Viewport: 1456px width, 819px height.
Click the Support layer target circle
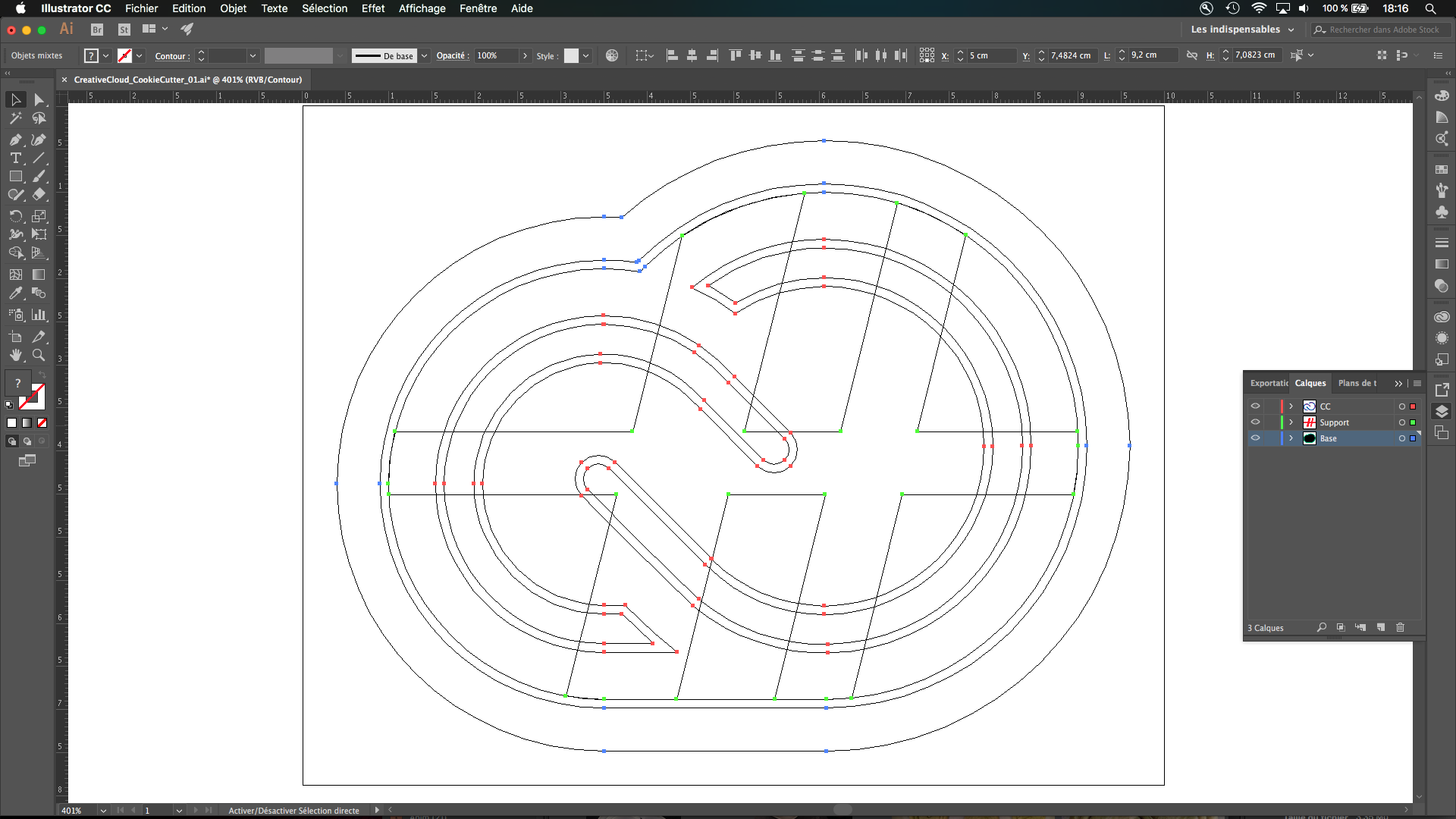pos(1402,422)
